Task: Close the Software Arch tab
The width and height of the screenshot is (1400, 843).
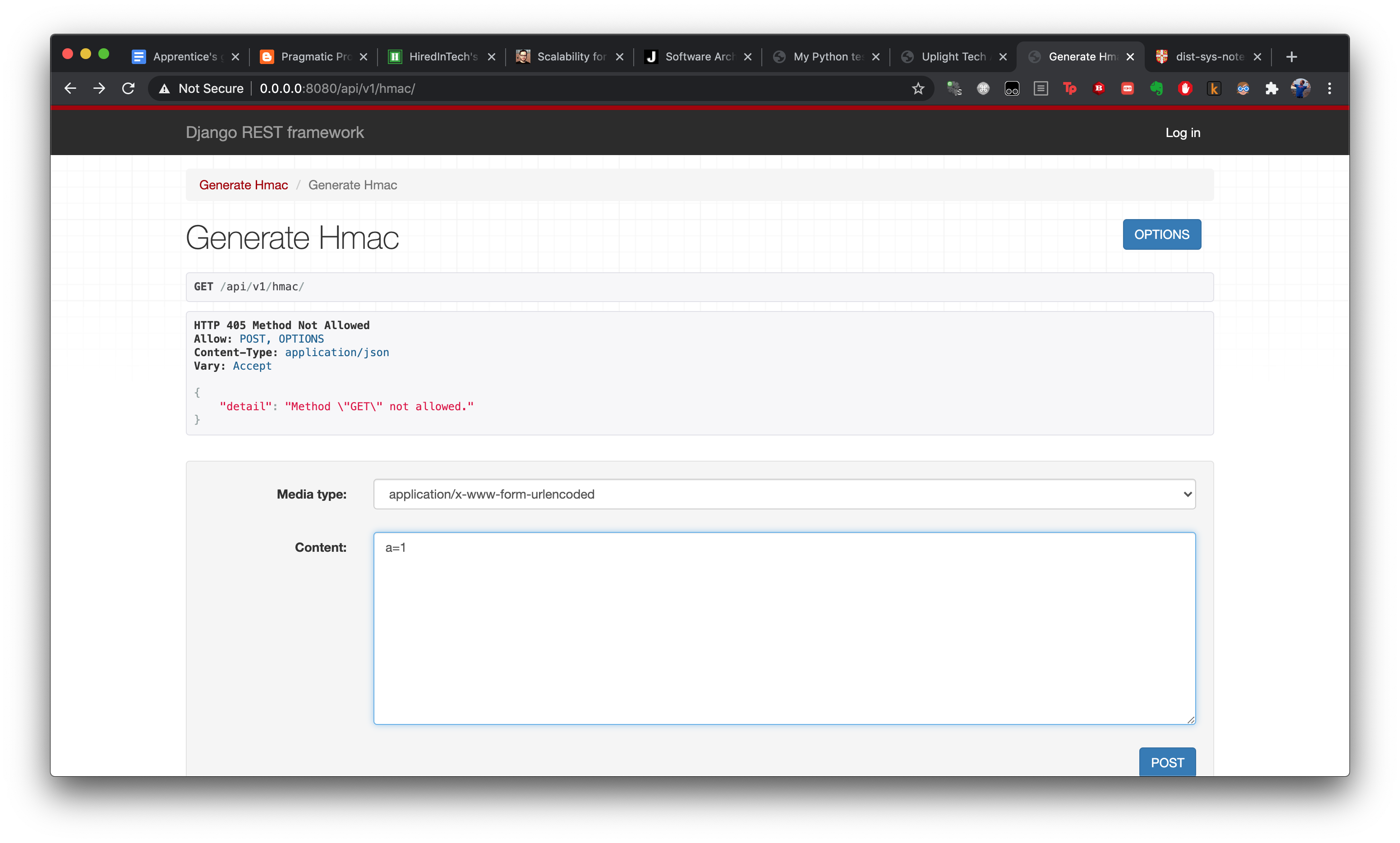Action: (x=748, y=57)
